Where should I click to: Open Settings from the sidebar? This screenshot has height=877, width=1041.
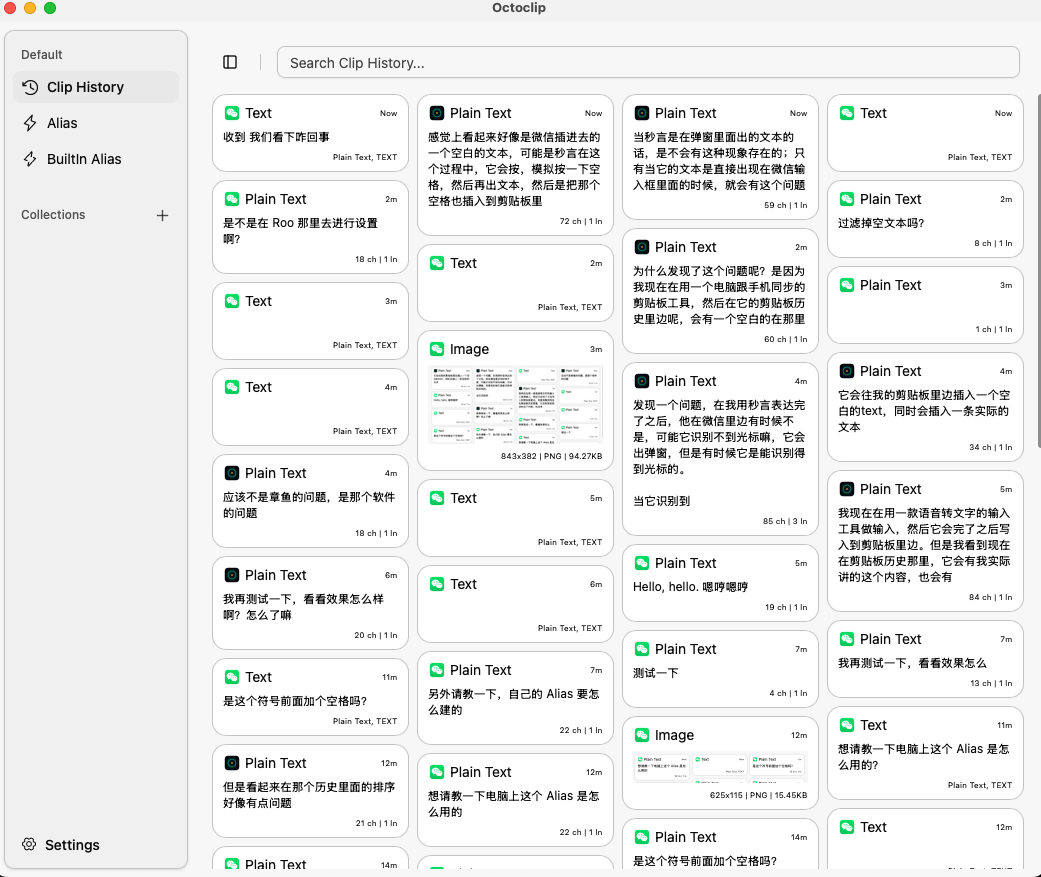click(72, 844)
